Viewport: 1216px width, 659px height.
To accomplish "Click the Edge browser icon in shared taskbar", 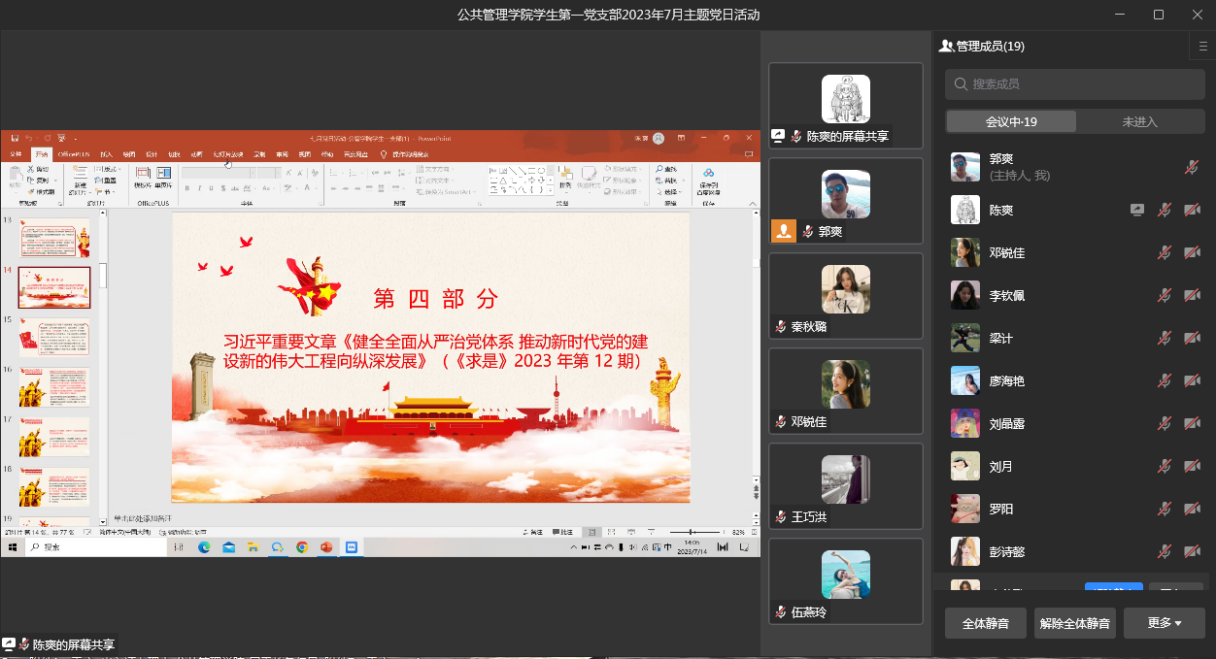I will 205,548.
